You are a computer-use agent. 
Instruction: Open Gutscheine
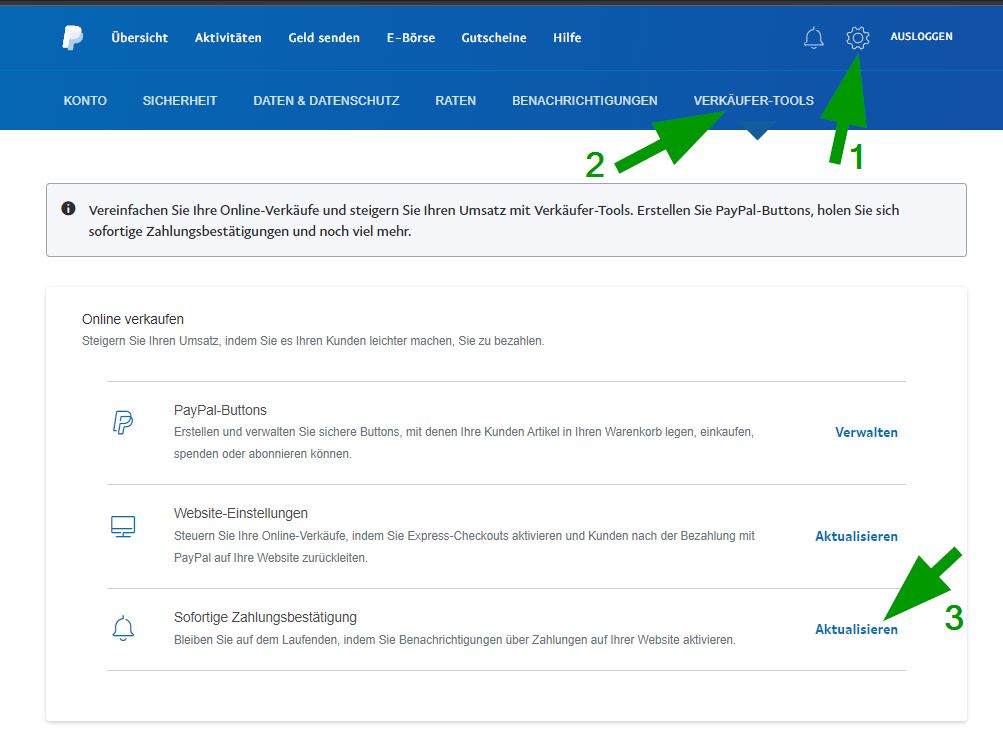[x=494, y=38]
